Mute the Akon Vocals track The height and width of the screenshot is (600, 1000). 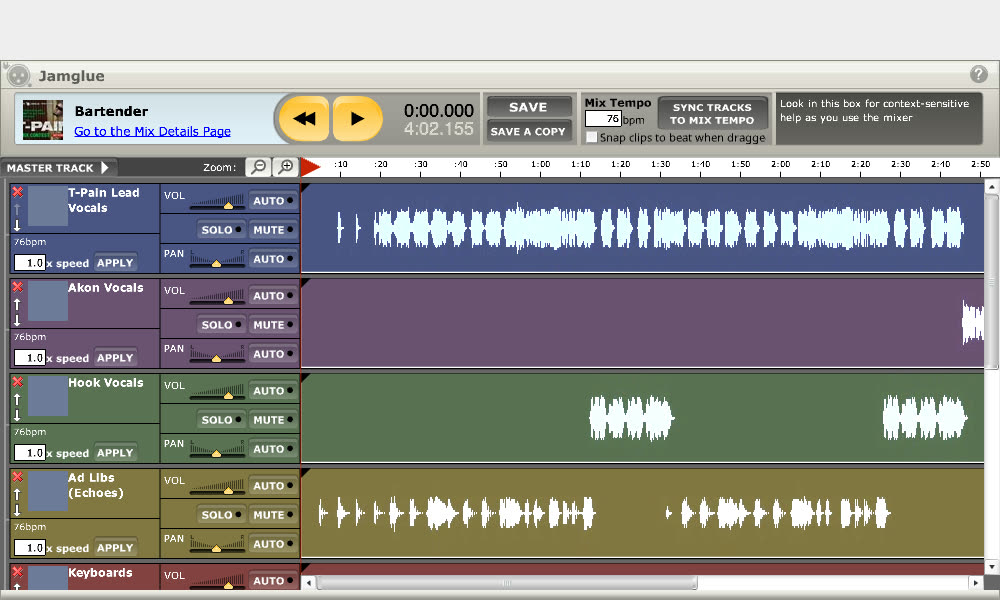click(x=273, y=325)
